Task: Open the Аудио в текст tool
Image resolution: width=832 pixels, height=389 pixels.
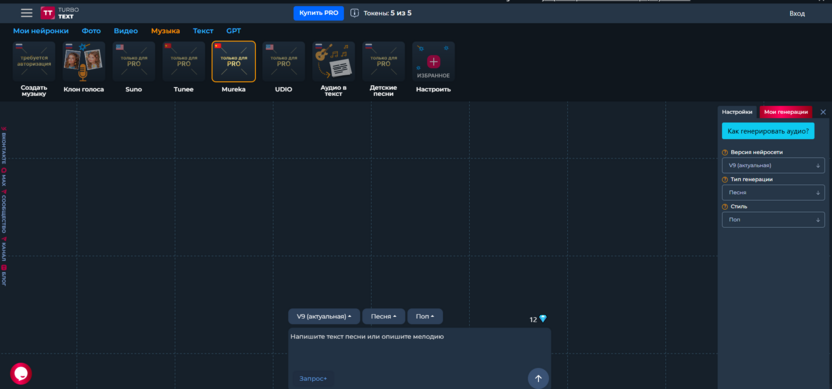Action: click(x=333, y=70)
